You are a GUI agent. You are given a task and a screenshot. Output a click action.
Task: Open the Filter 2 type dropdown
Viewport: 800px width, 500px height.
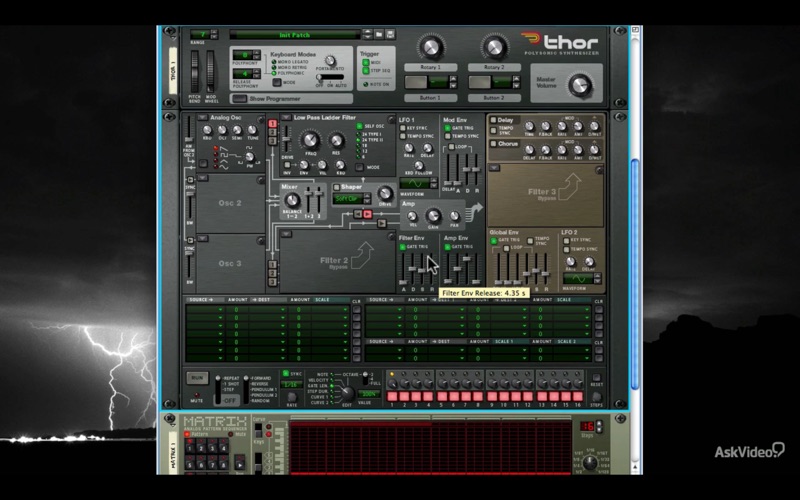[x=286, y=234]
